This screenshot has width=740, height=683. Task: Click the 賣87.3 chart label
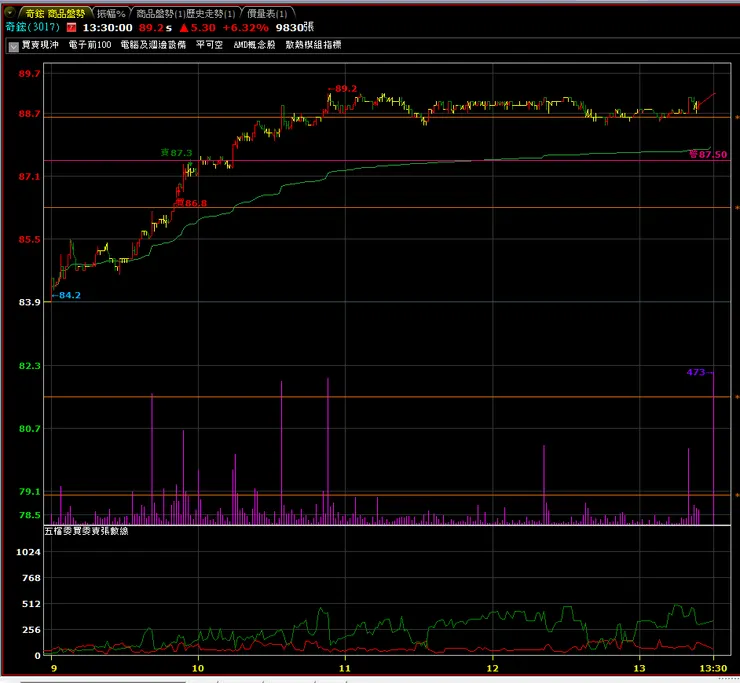click(177, 153)
